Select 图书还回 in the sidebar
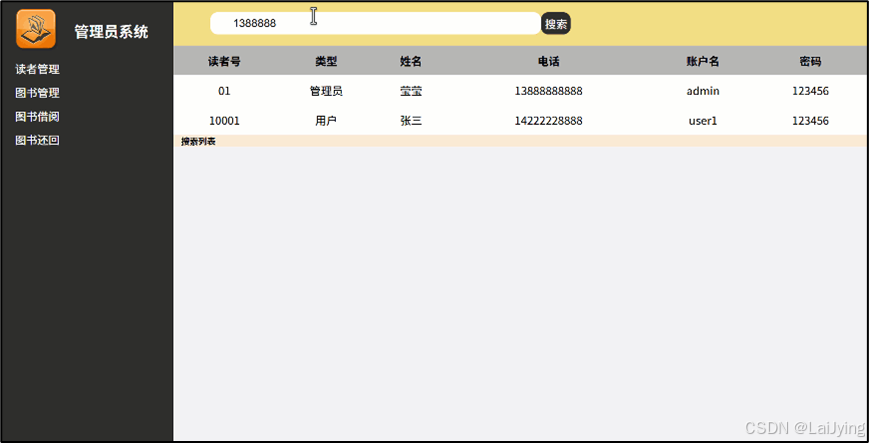Screen dimensions: 869x443 [37, 140]
